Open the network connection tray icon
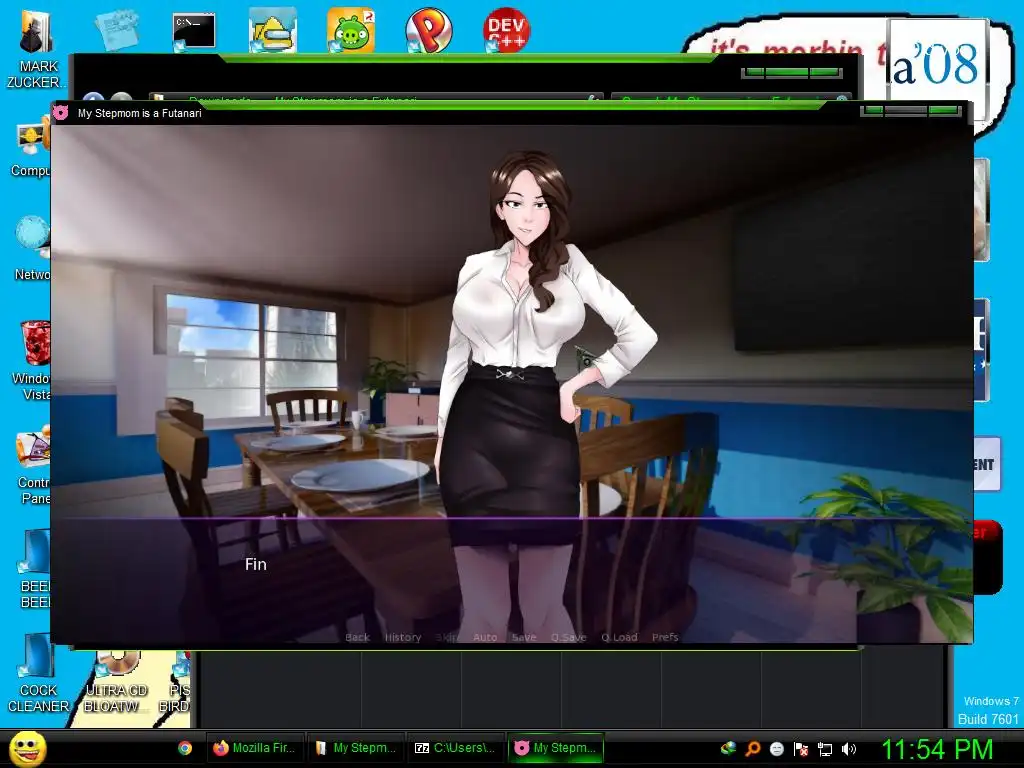 (x=825, y=749)
